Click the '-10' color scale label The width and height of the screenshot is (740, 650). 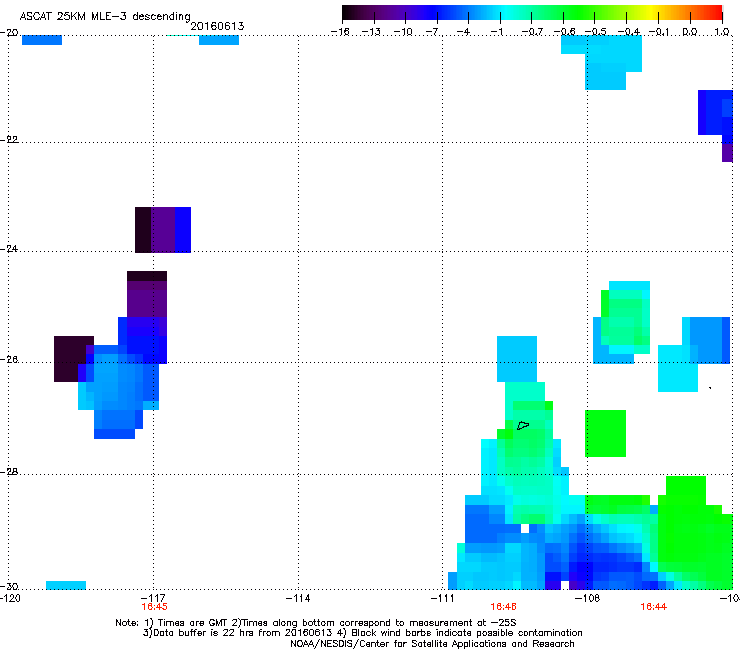403,32
